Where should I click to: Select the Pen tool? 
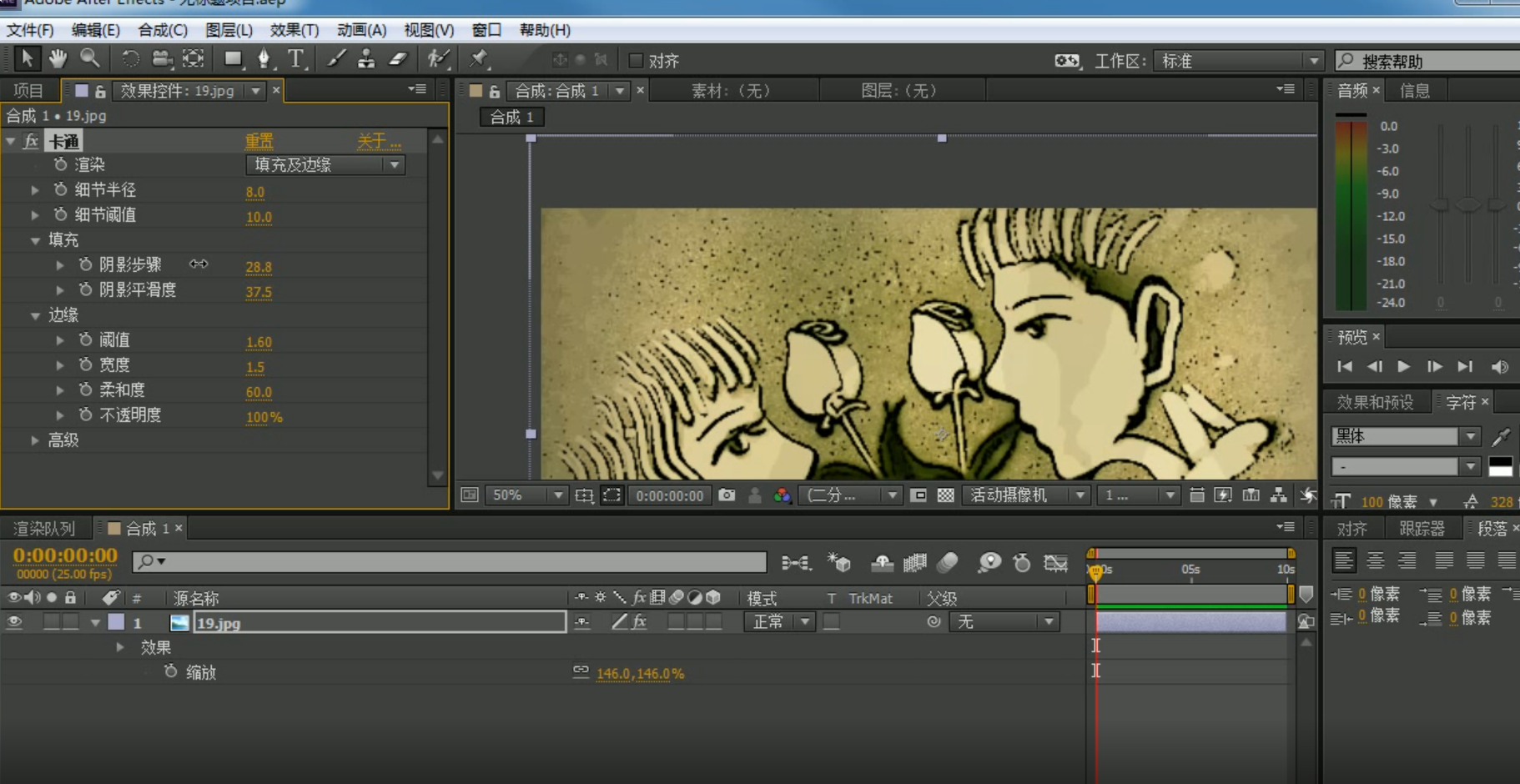pyautogui.click(x=264, y=58)
